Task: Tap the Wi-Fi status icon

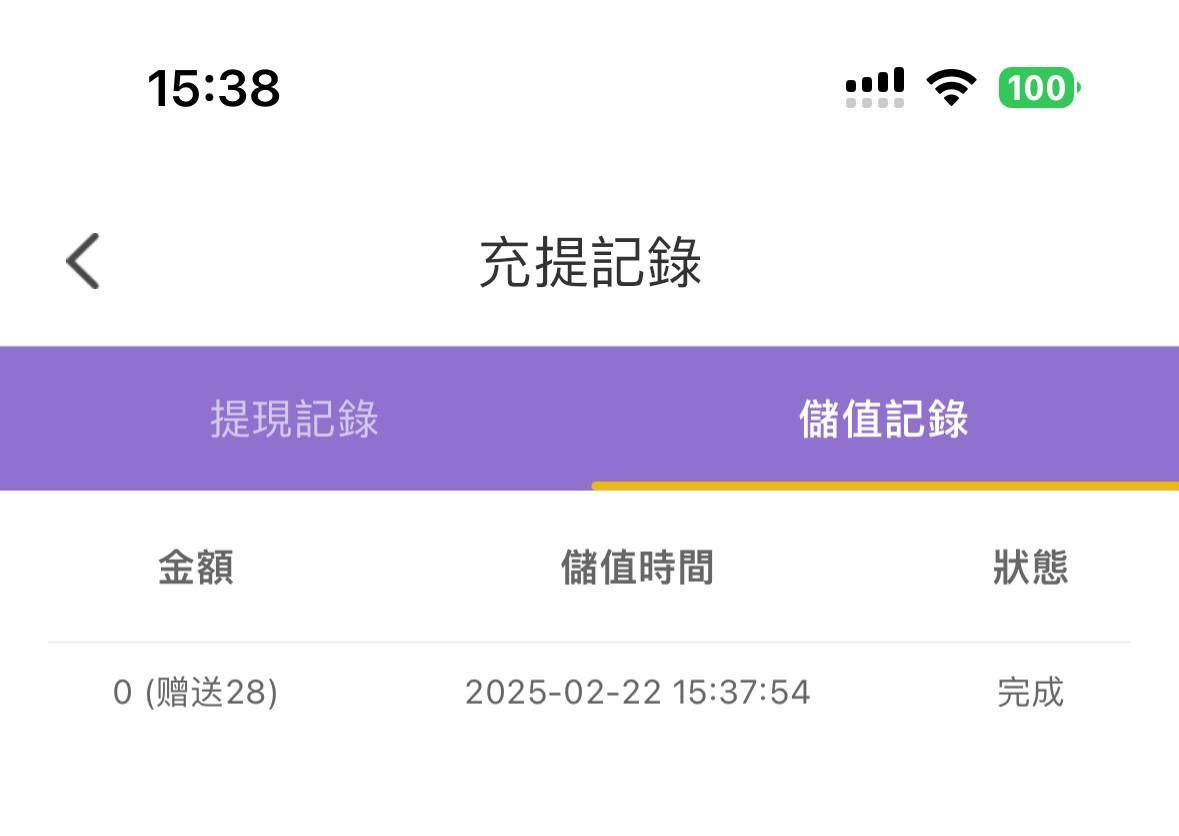Action: pyautogui.click(x=951, y=88)
